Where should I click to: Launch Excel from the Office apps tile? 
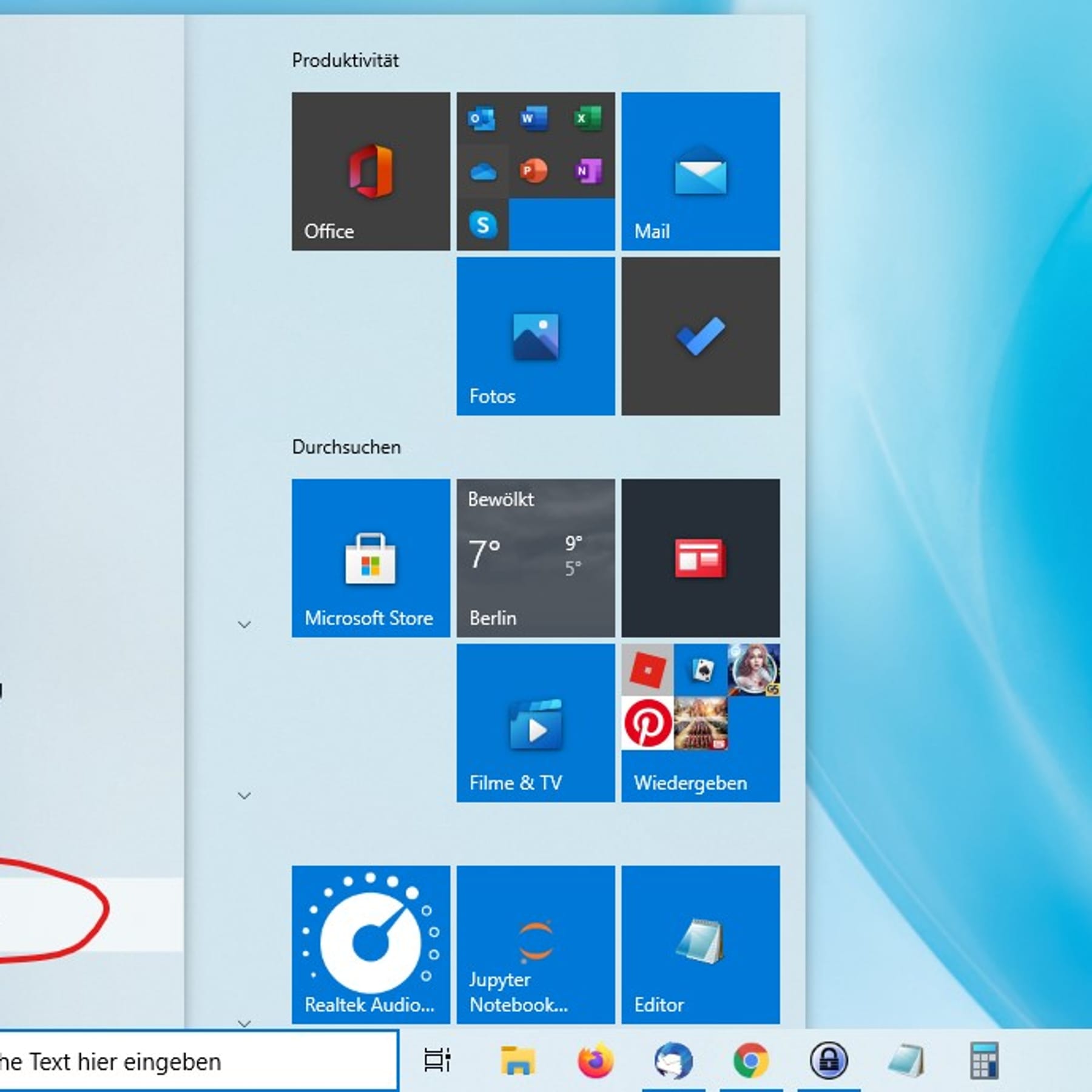point(587,118)
